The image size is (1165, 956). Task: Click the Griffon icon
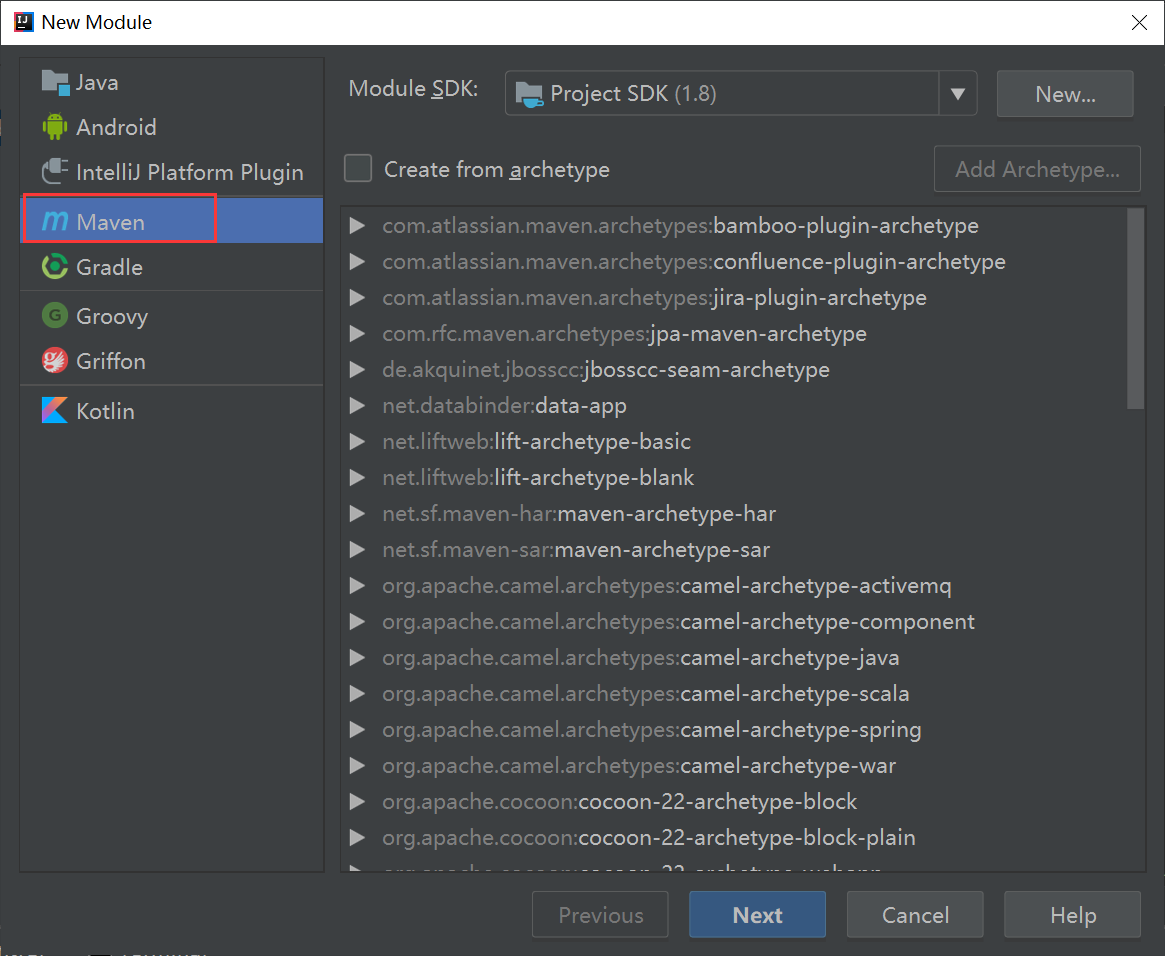point(55,361)
